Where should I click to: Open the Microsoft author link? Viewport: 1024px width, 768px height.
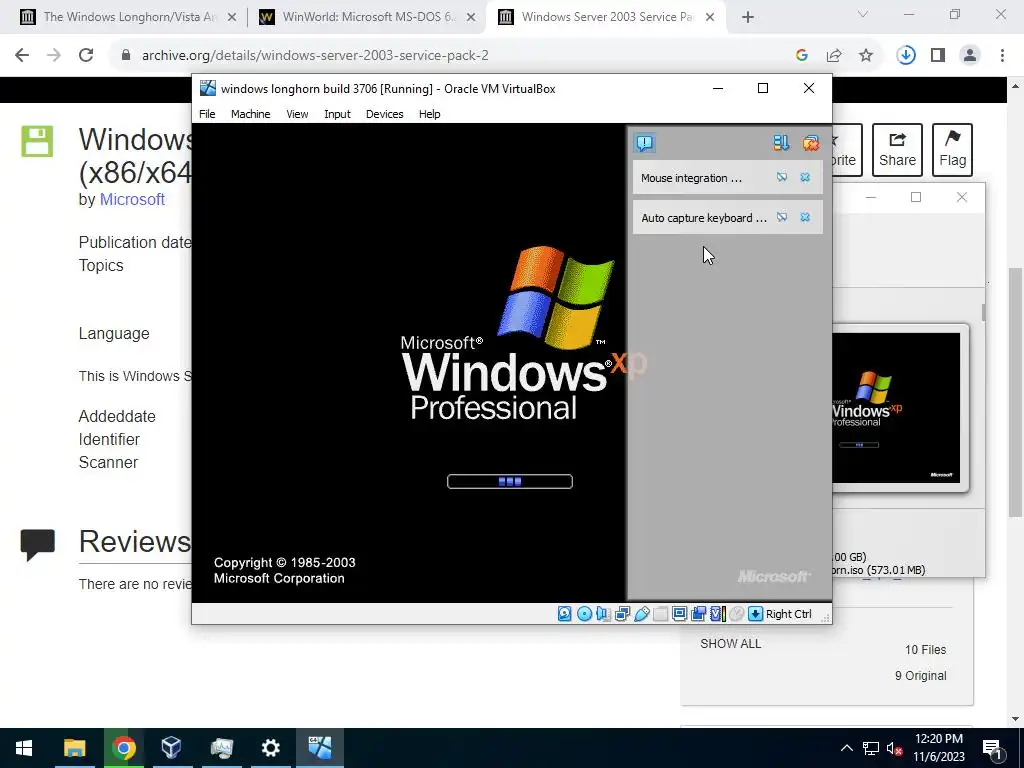132,200
